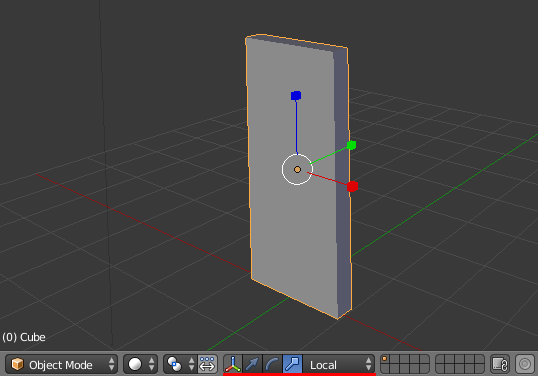Enable the translate manipulator arrow icon
The width and height of the screenshot is (538, 376).
[x=252, y=364]
